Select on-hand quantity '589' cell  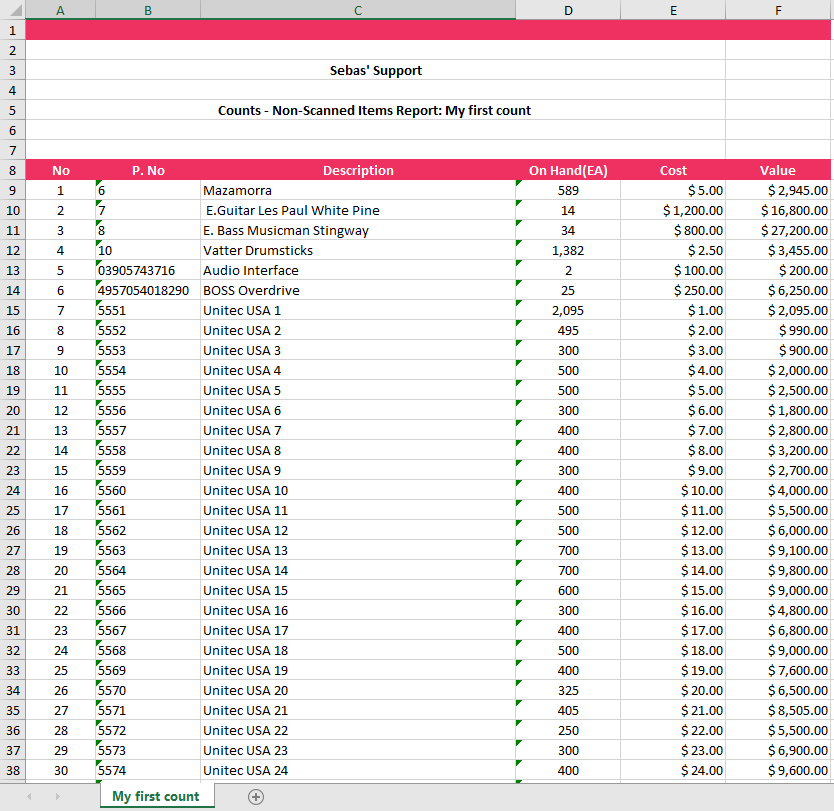pos(568,190)
